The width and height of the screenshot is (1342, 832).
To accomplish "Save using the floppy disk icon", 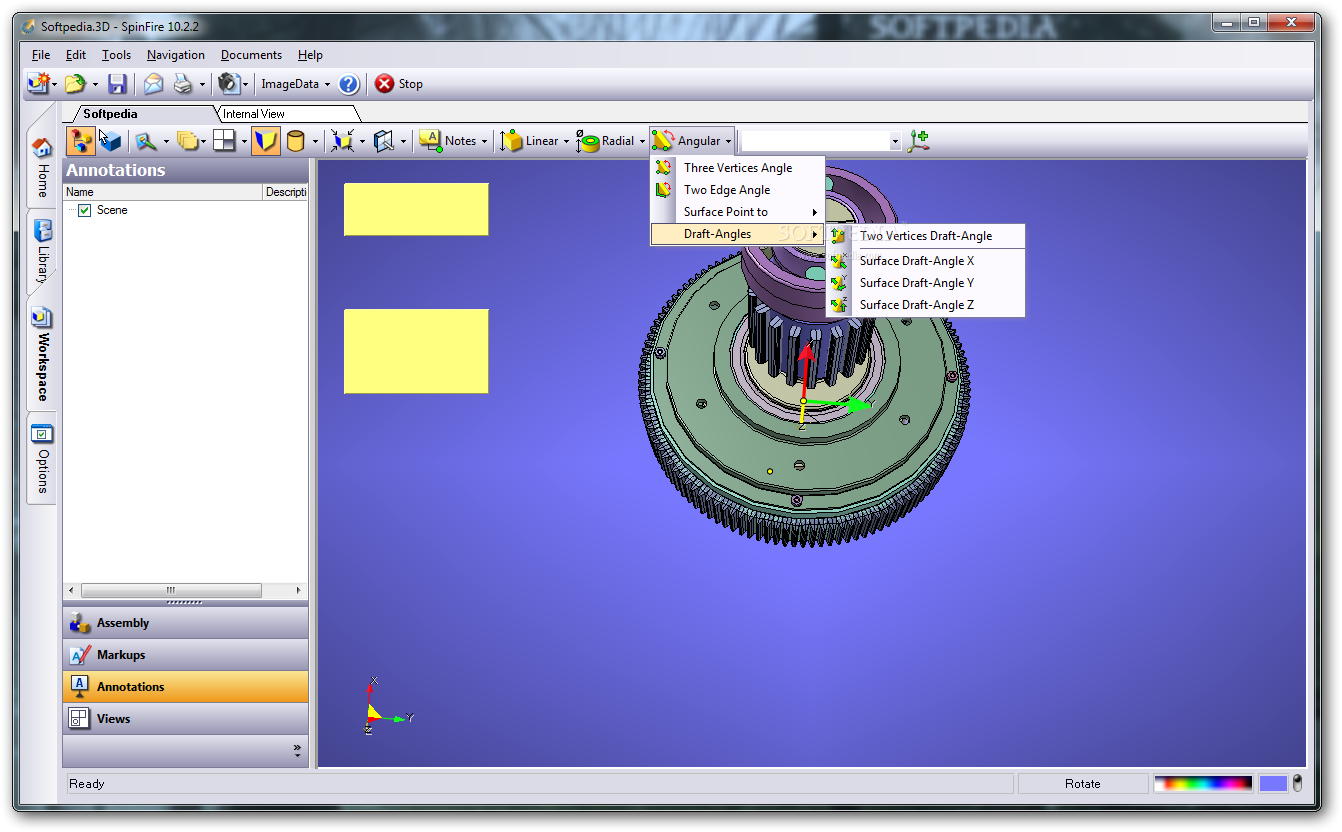I will coord(117,84).
